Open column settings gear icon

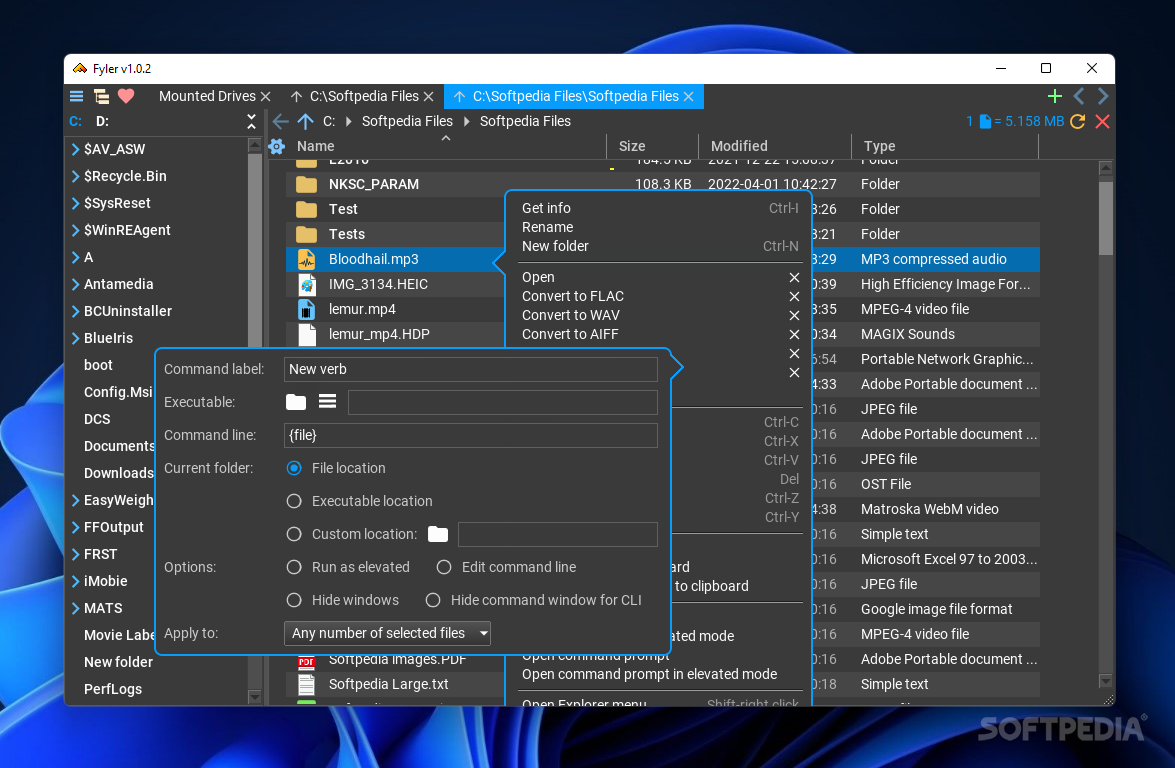(x=277, y=146)
